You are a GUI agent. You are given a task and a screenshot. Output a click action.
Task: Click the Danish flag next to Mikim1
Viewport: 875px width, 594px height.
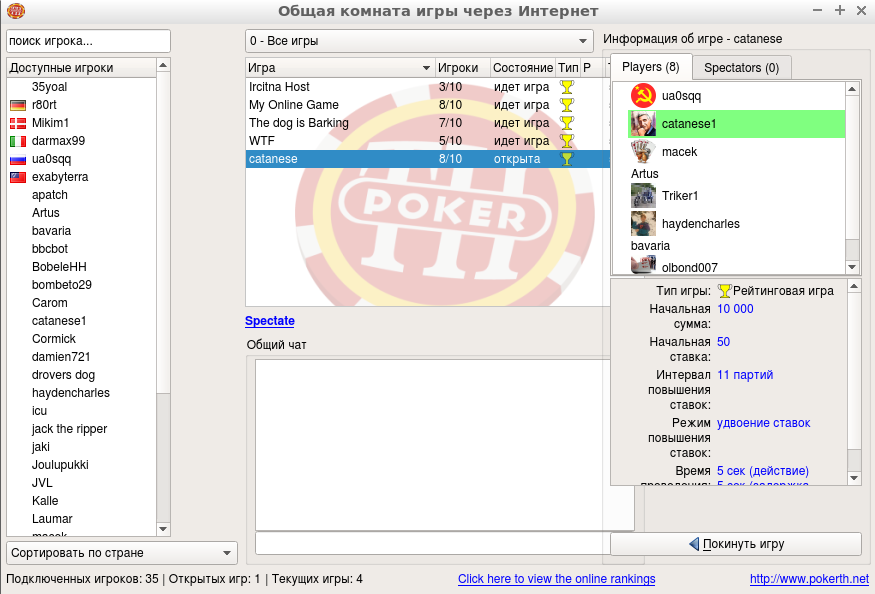(x=18, y=123)
